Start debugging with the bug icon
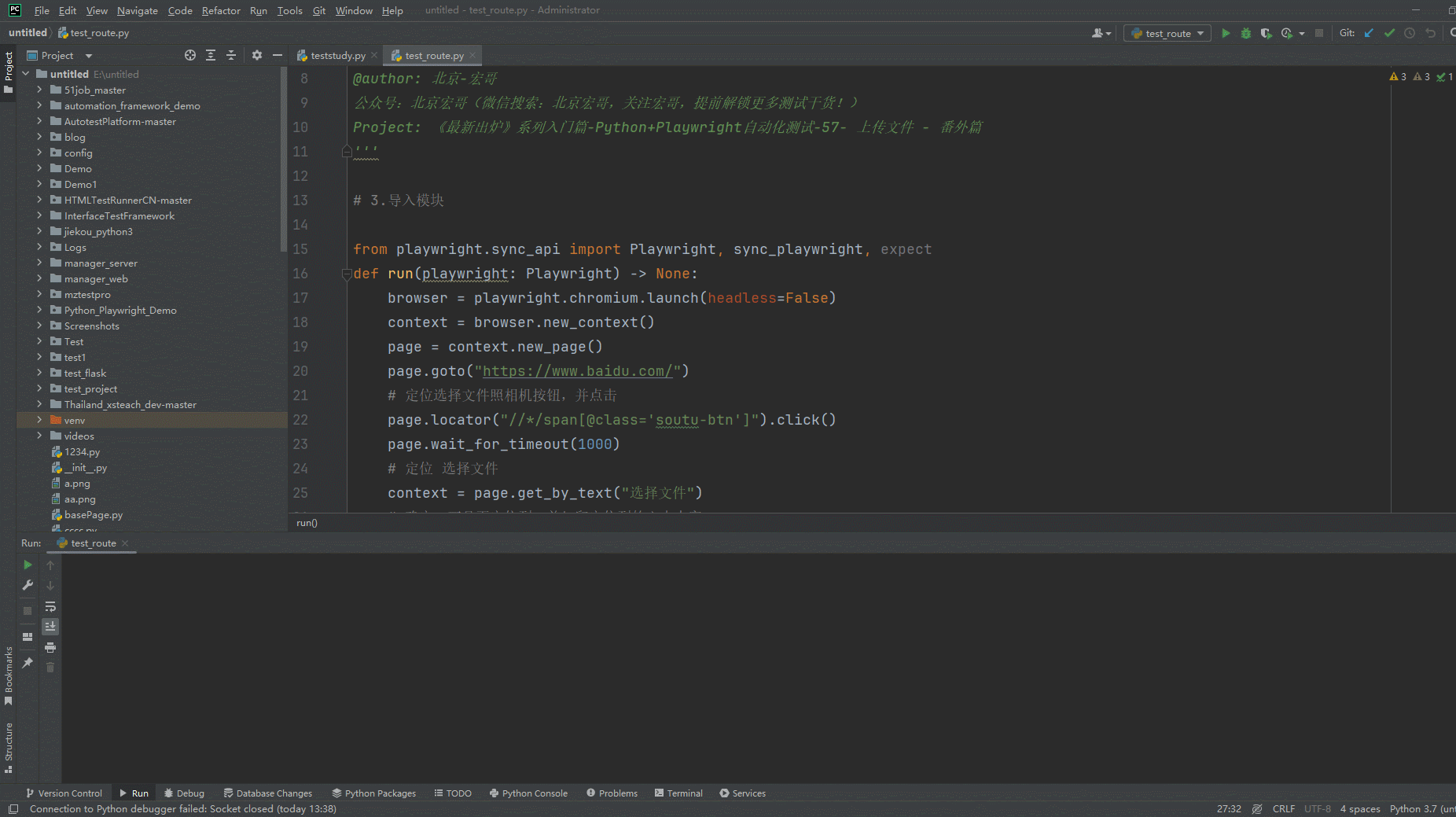 point(1245,33)
